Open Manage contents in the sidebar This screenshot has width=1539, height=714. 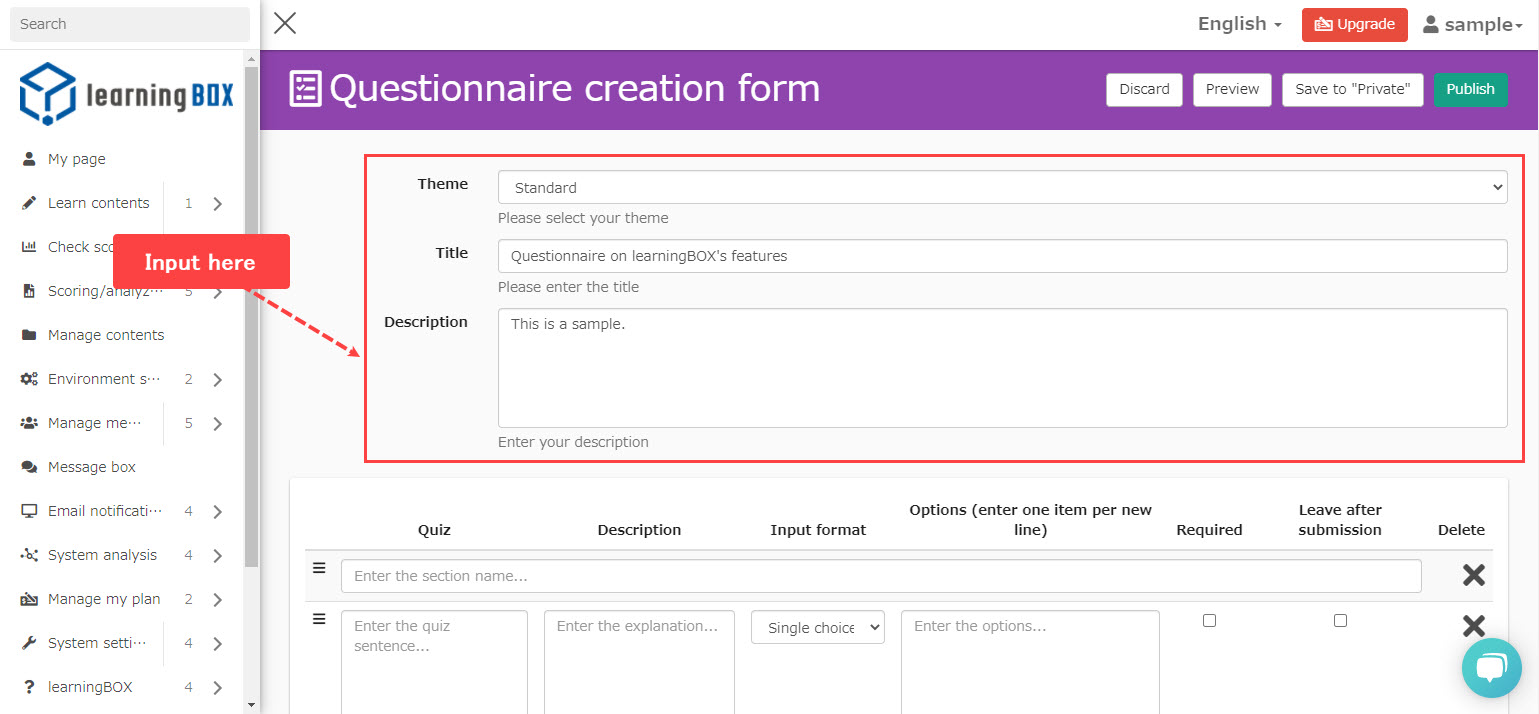tap(106, 335)
